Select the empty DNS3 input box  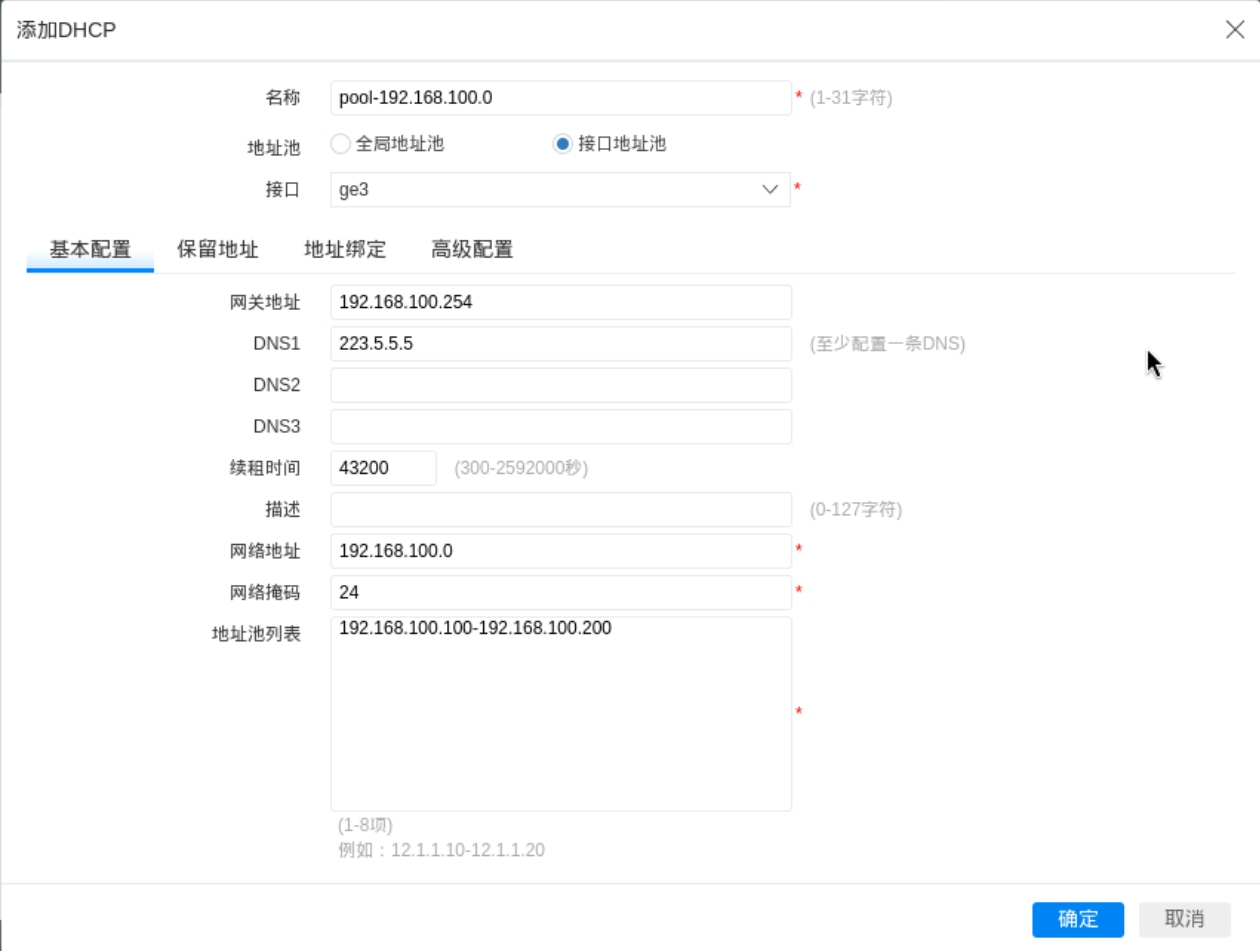pyautogui.click(x=560, y=427)
